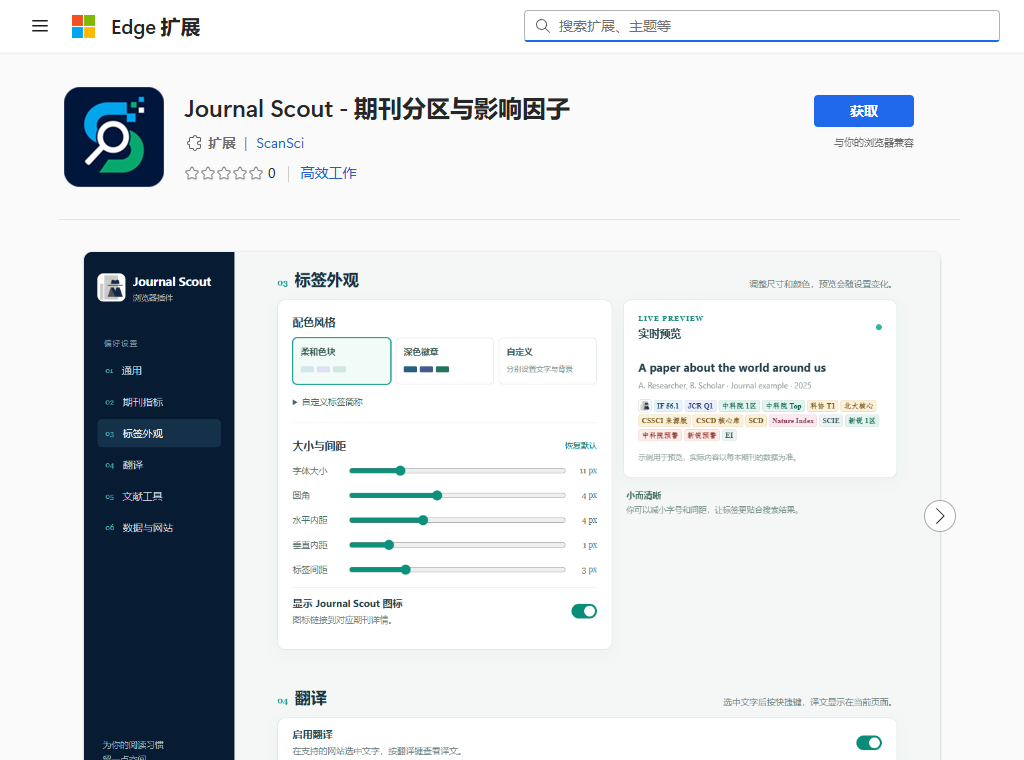Screen dimensions: 1024x760
Task: Click the 科协 T1 tag
Action: [822, 405]
